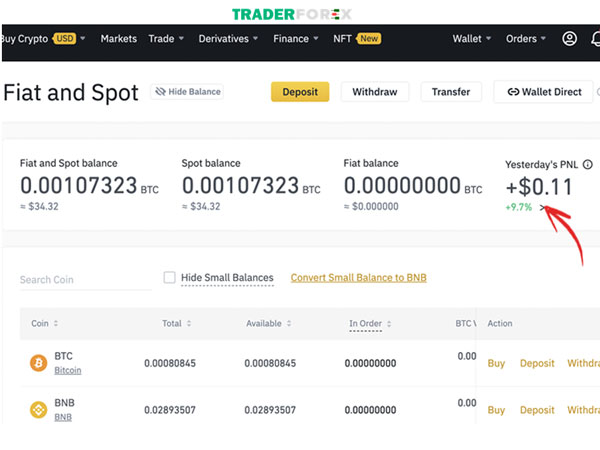600x450 pixels.
Task: Click the BNB coin logo icon
Action: point(39,410)
